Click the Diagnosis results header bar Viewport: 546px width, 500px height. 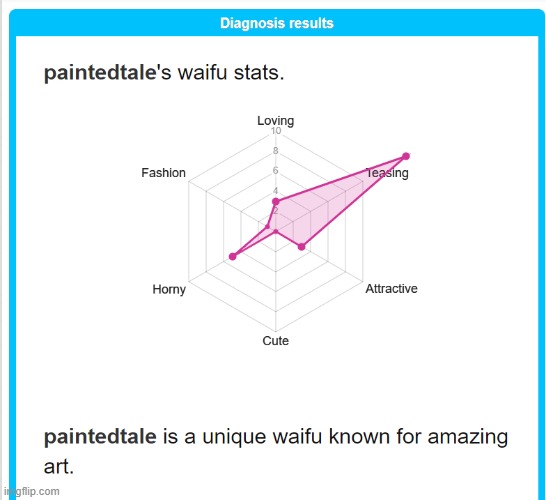(x=277, y=23)
